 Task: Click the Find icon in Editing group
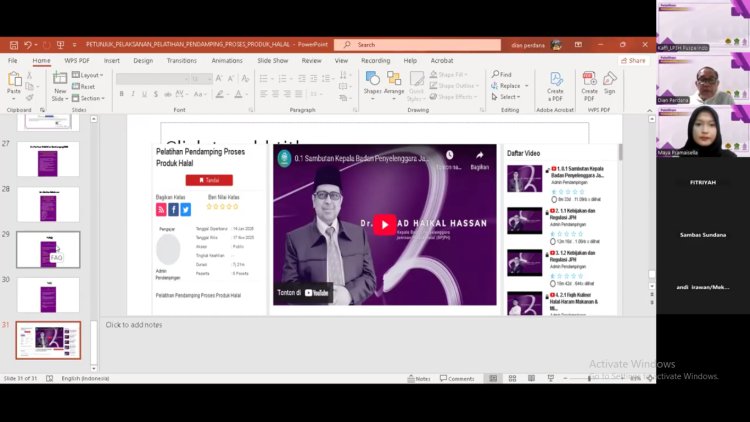[x=503, y=74]
